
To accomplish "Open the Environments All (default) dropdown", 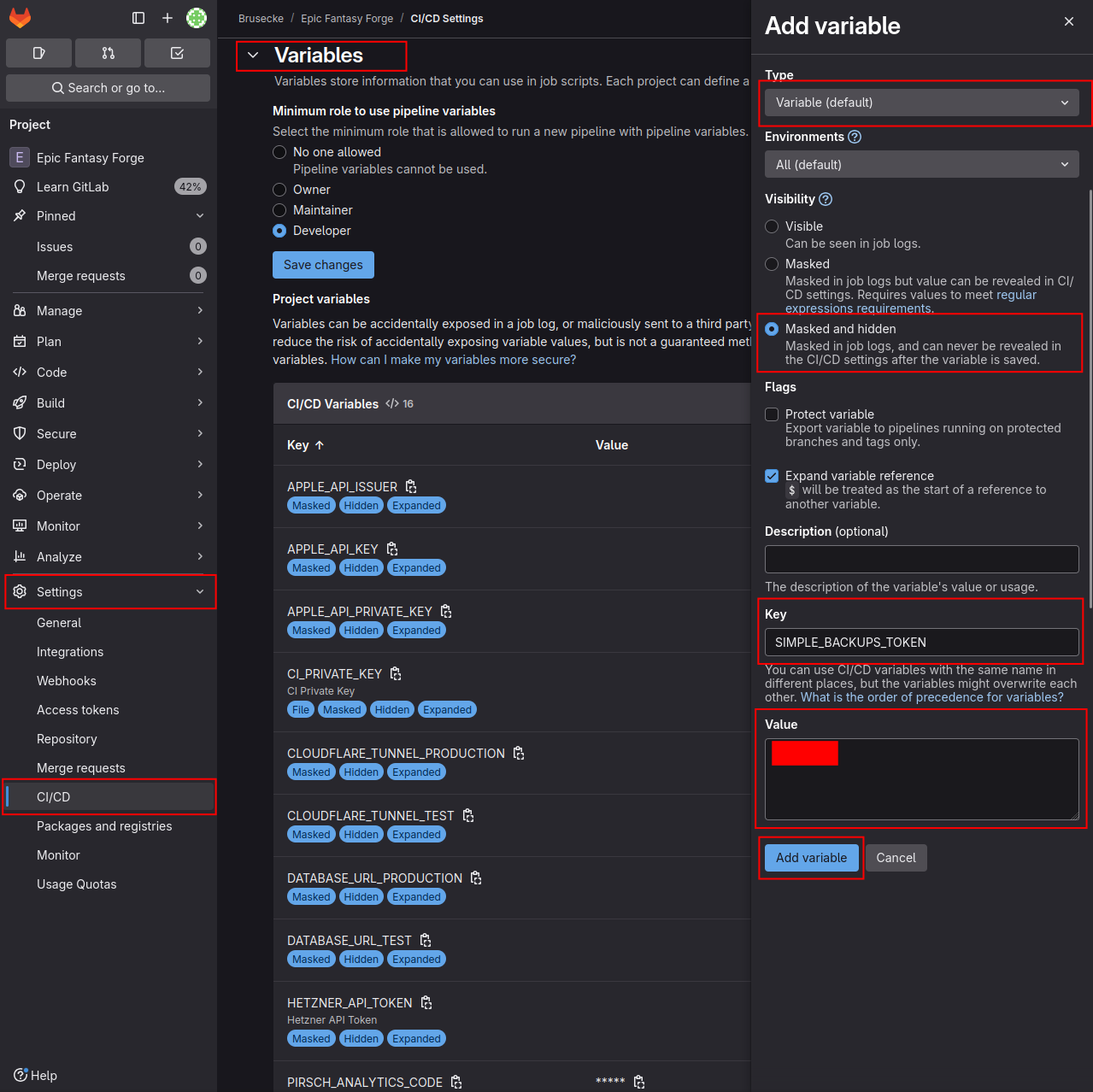I will point(922,164).
